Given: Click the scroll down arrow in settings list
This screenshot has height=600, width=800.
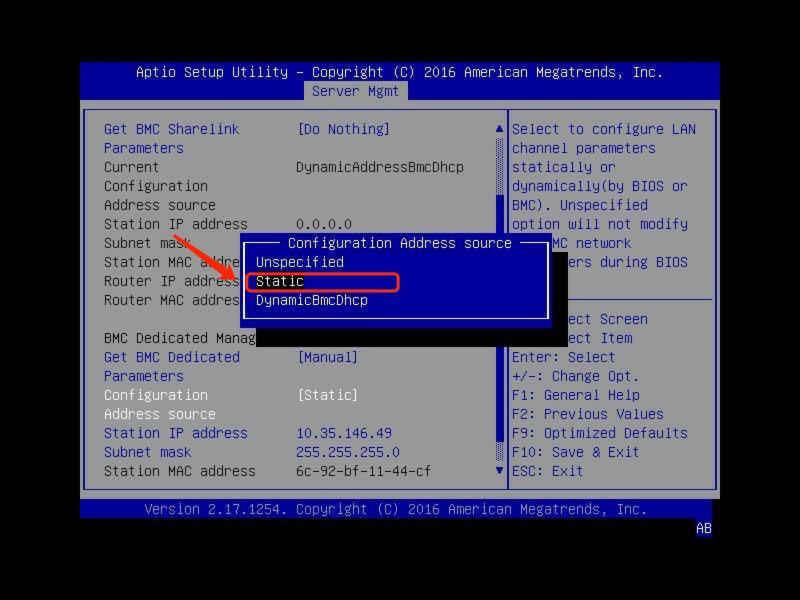Looking at the screenshot, I should click(x=500, y=470).
